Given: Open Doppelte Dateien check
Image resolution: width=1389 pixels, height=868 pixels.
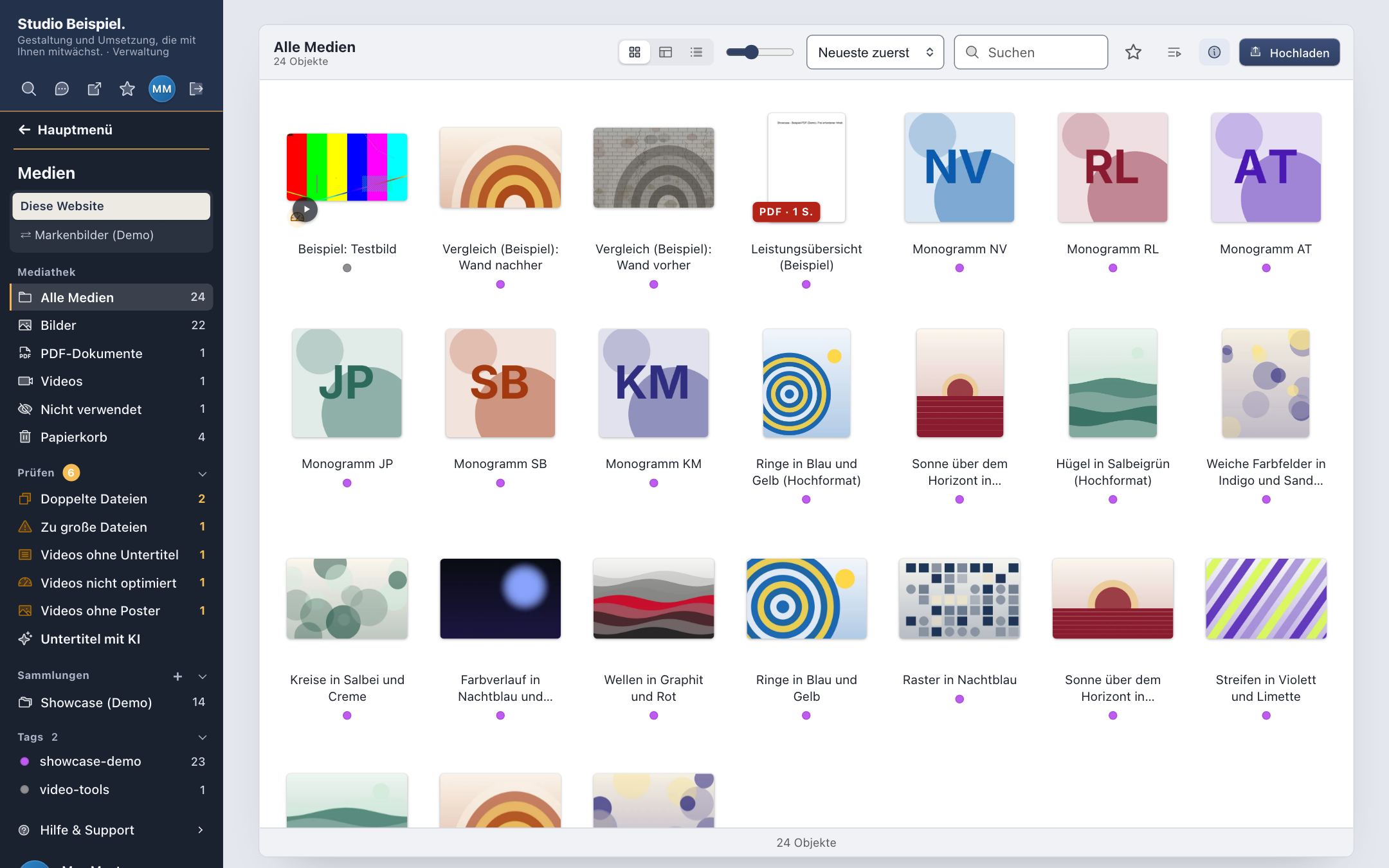Looking at the screenshot, I should (x=111, y=499).
